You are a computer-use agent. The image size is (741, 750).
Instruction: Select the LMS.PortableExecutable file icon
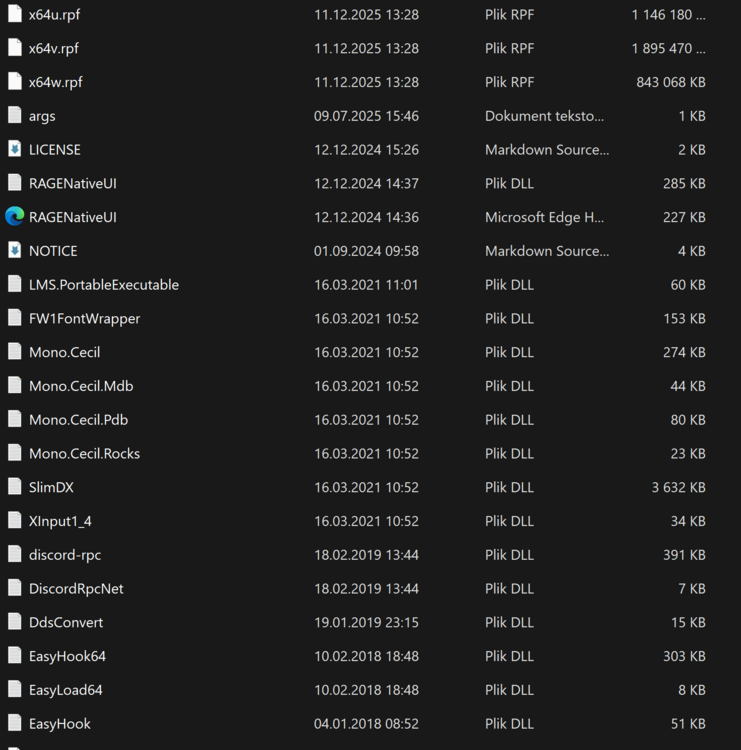15,284
